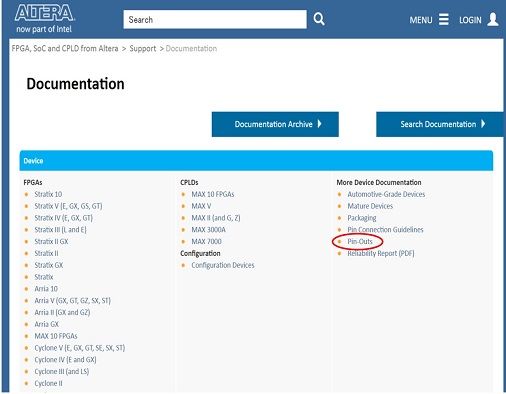Image resolution: width=506 pixels, height=394 pixels.
Task: Open Stratix 10 documentation
Action: coord(48,194)
